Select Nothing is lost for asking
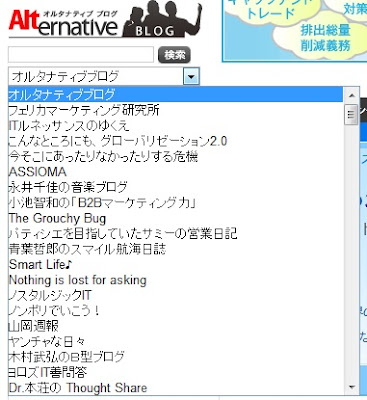Screen dimensions: 367x400 click(177, 280)
